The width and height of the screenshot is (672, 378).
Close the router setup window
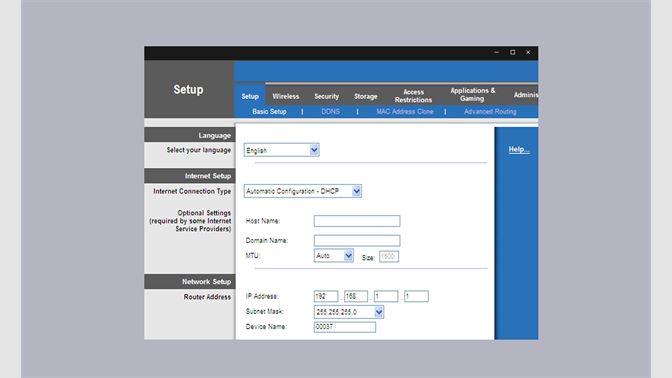pyautogui.click(x=528, y=52)
